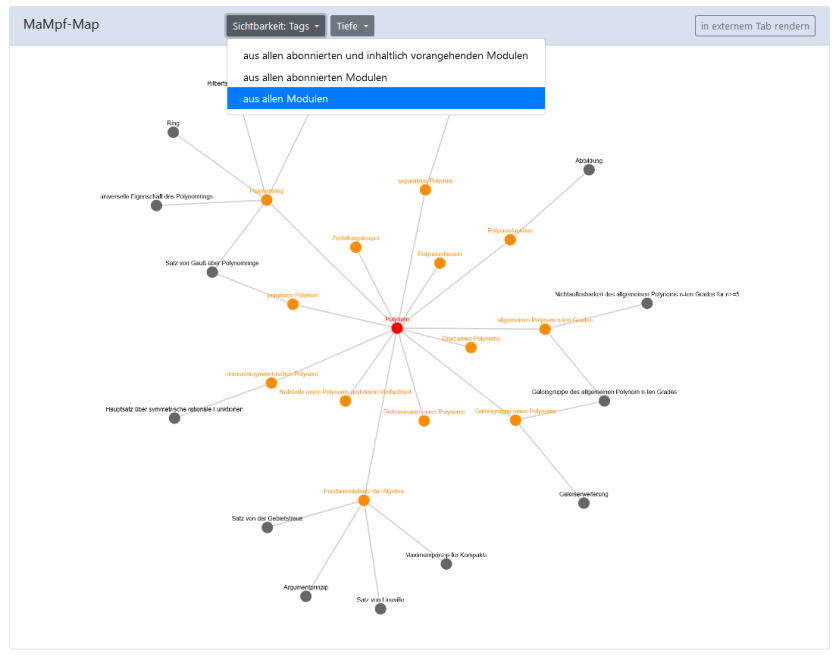Select the separables Polynom node

(x=425, y=190)
